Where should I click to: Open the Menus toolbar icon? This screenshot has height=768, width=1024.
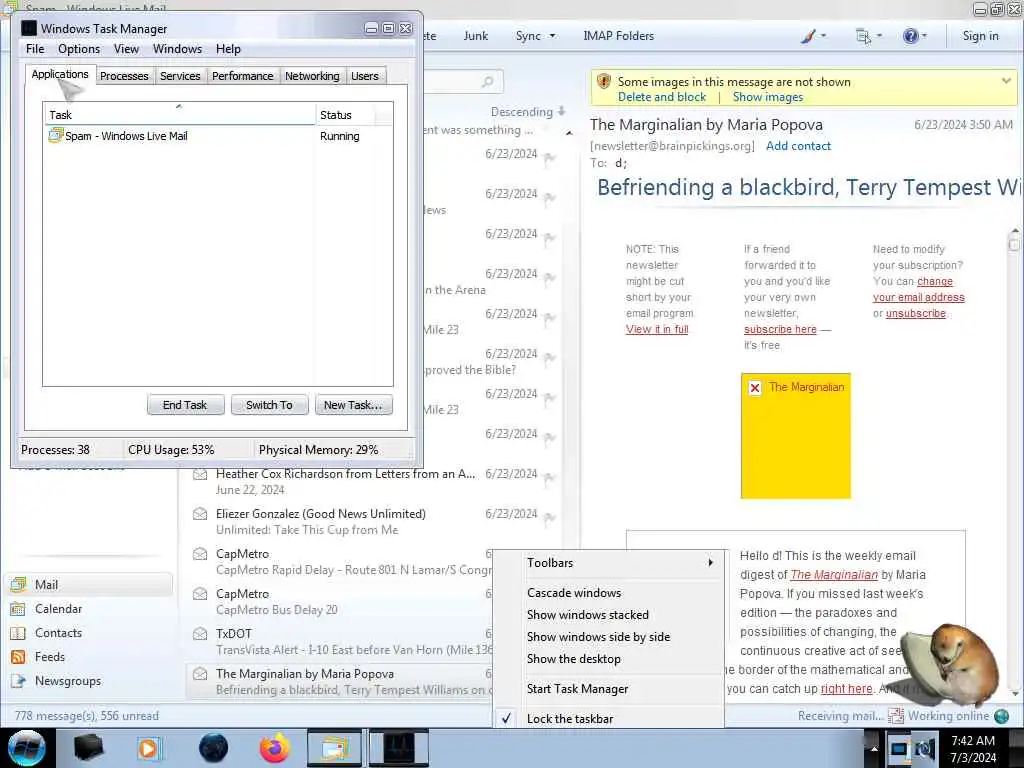point(863,37)
